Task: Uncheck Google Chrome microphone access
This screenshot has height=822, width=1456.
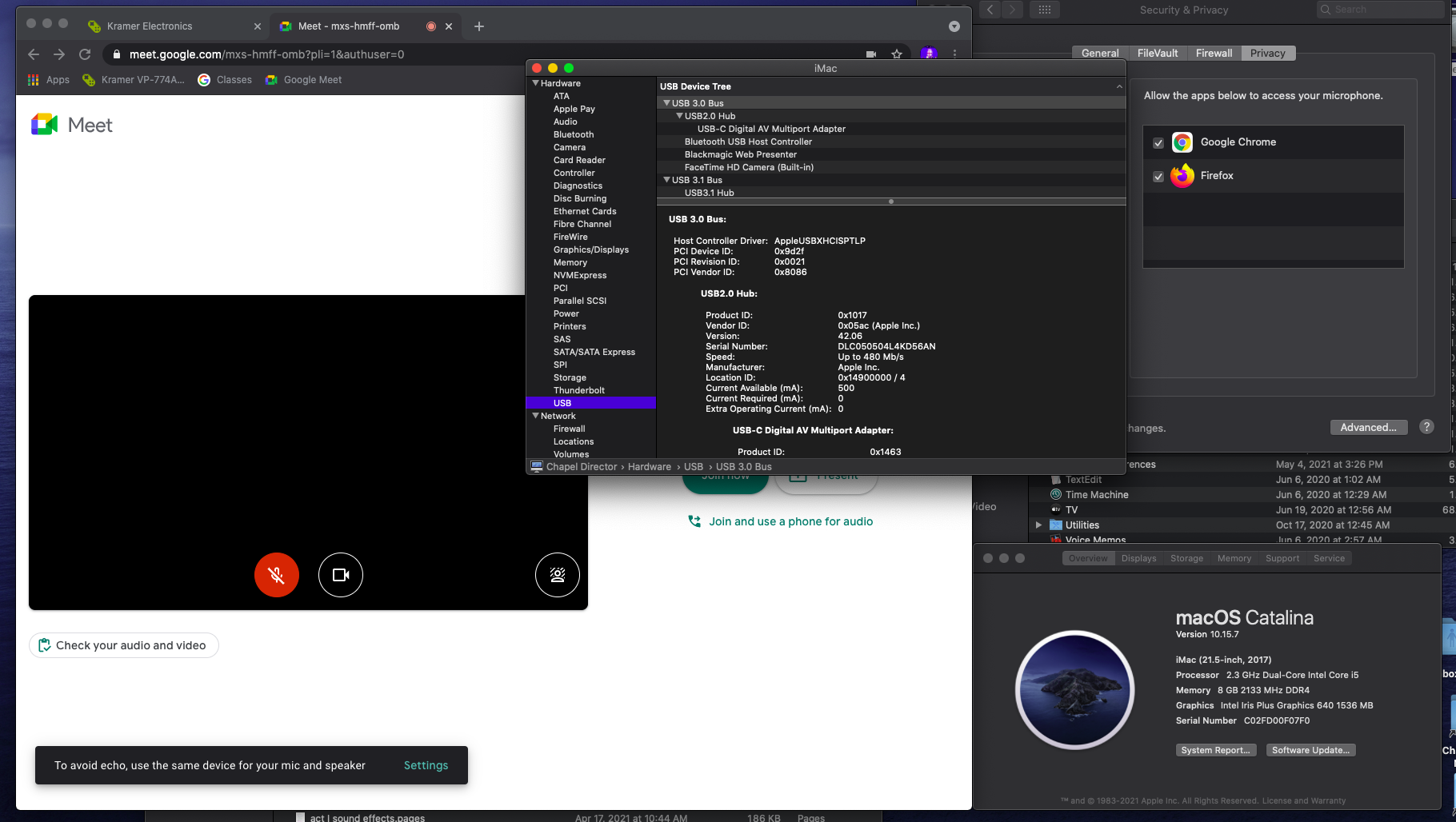Action: pos(1158,143)
